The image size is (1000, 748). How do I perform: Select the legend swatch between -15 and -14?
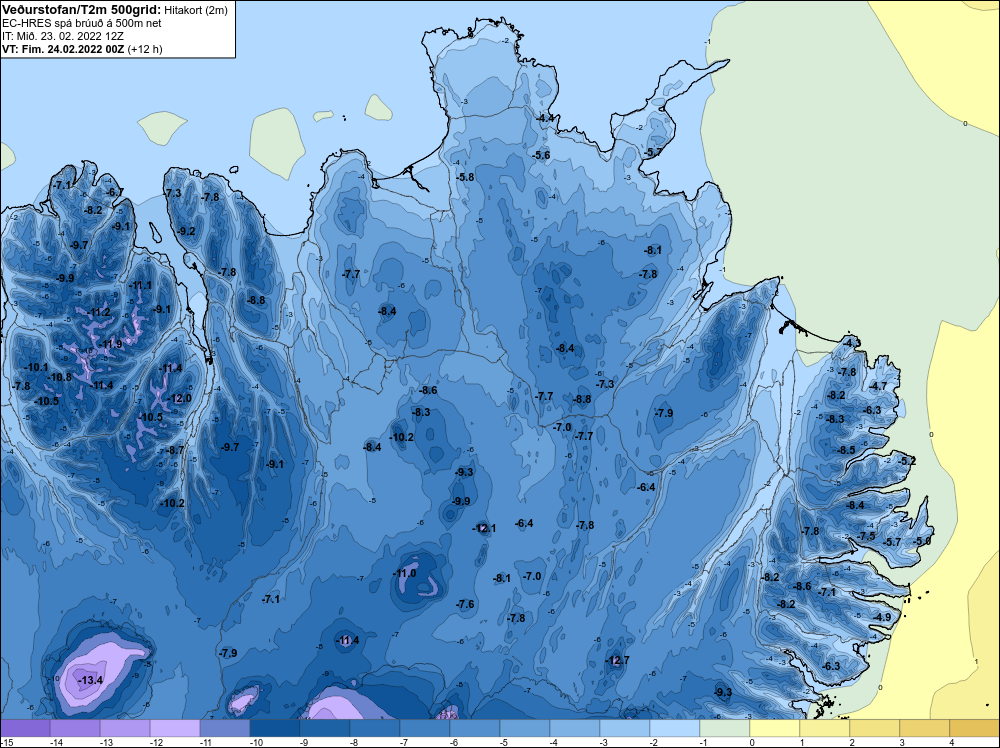click(25, 728)
